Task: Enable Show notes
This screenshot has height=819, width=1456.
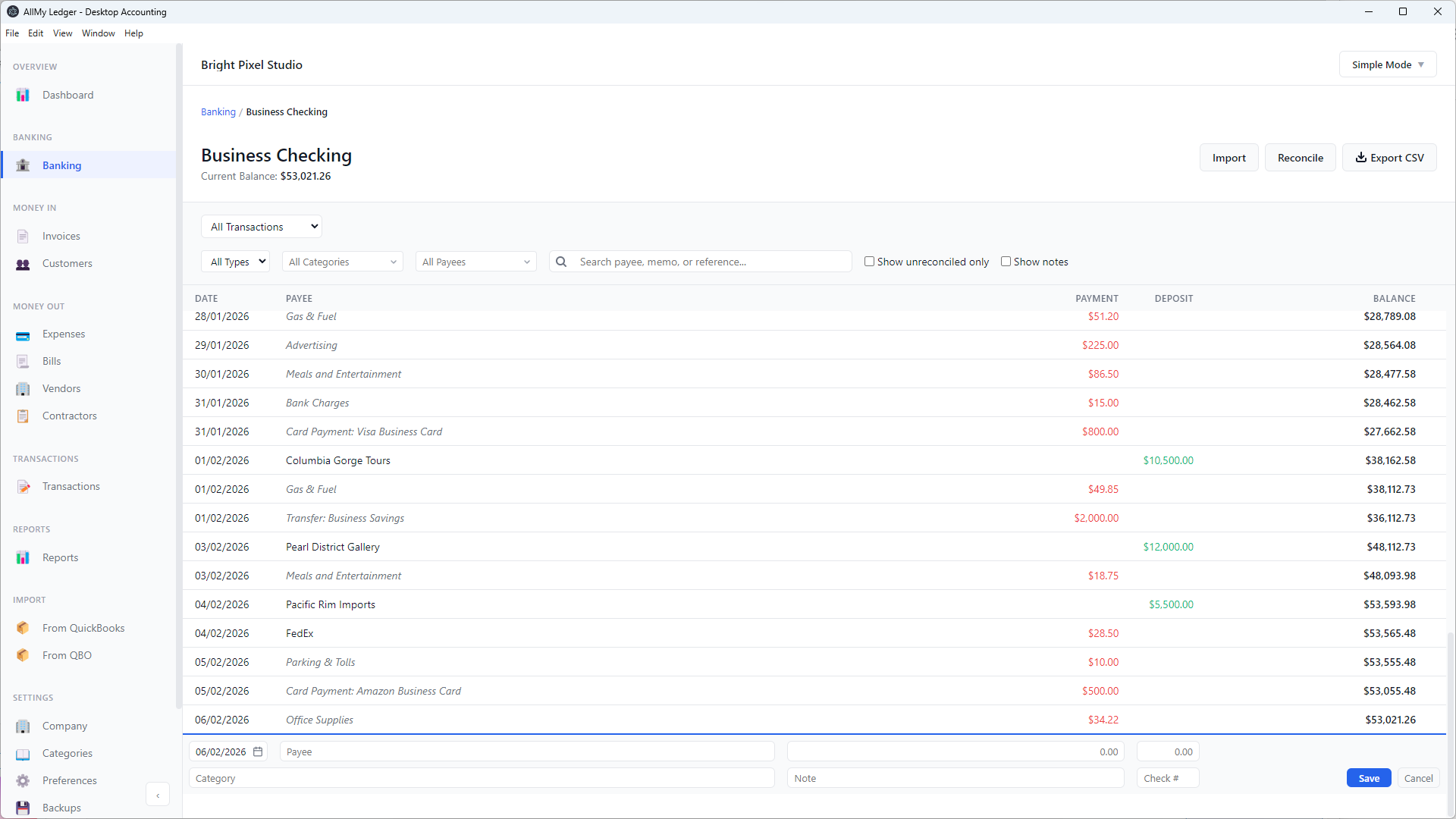Action: pyautogui.click(x=1006, y=261)
